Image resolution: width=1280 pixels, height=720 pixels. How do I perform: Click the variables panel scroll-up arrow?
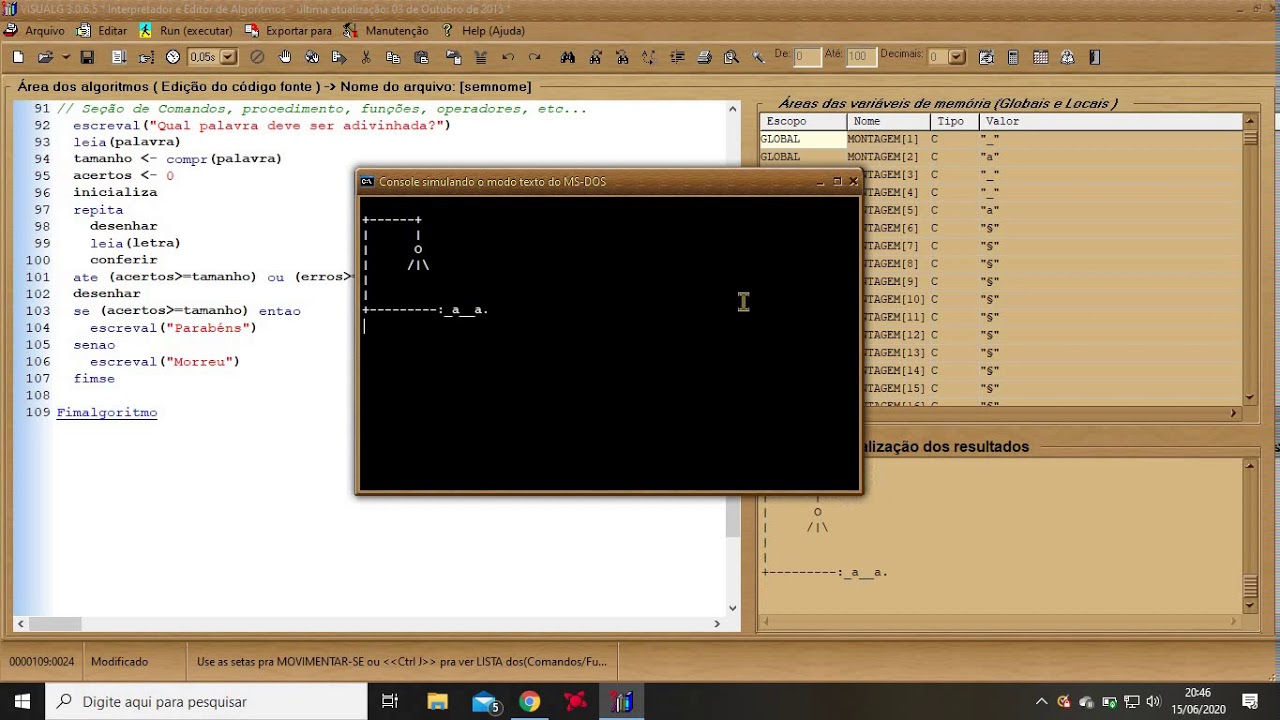(1250, 122)
